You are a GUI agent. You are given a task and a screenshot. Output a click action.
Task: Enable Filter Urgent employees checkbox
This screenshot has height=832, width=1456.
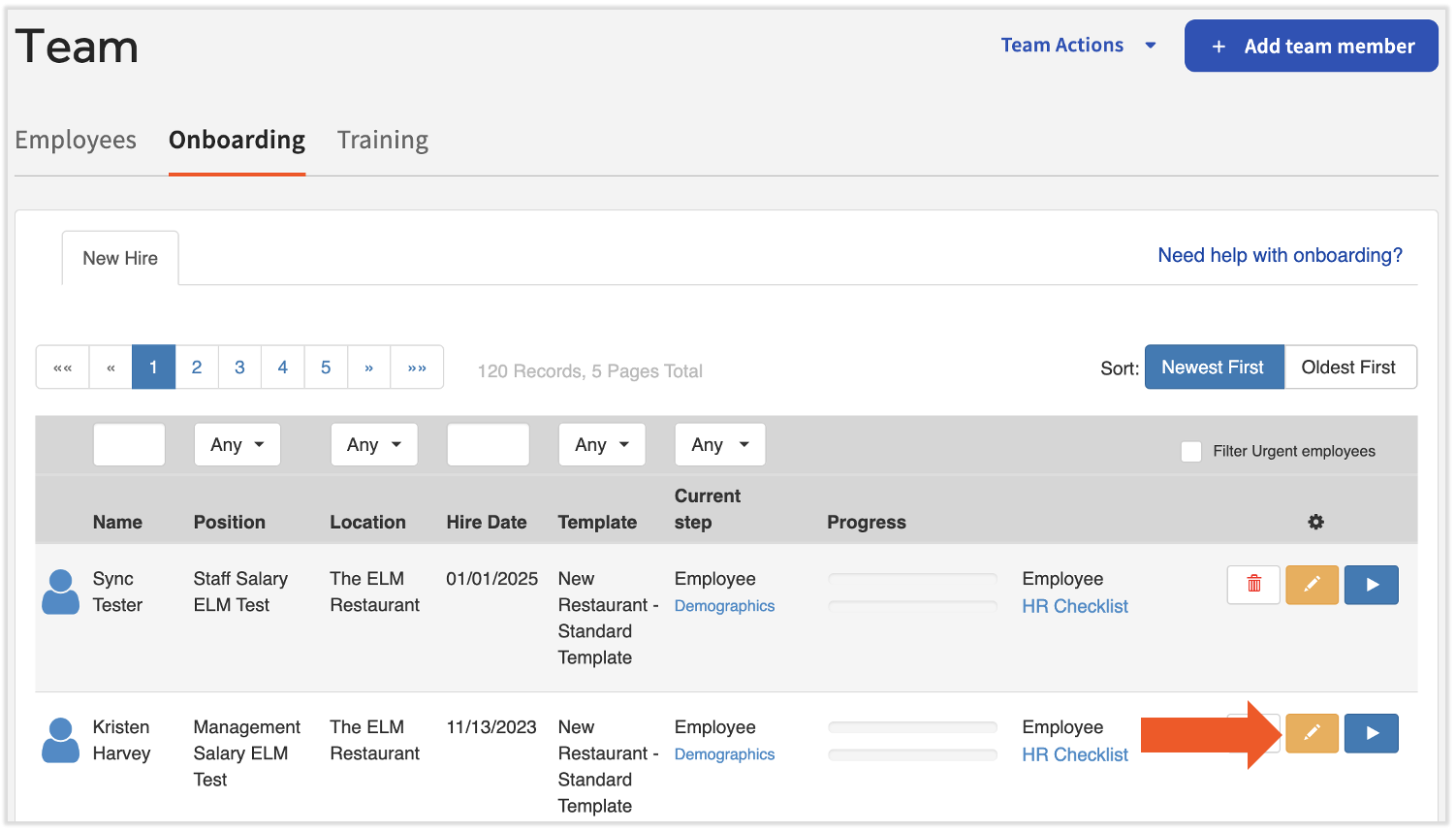[x=1191, y=451]
